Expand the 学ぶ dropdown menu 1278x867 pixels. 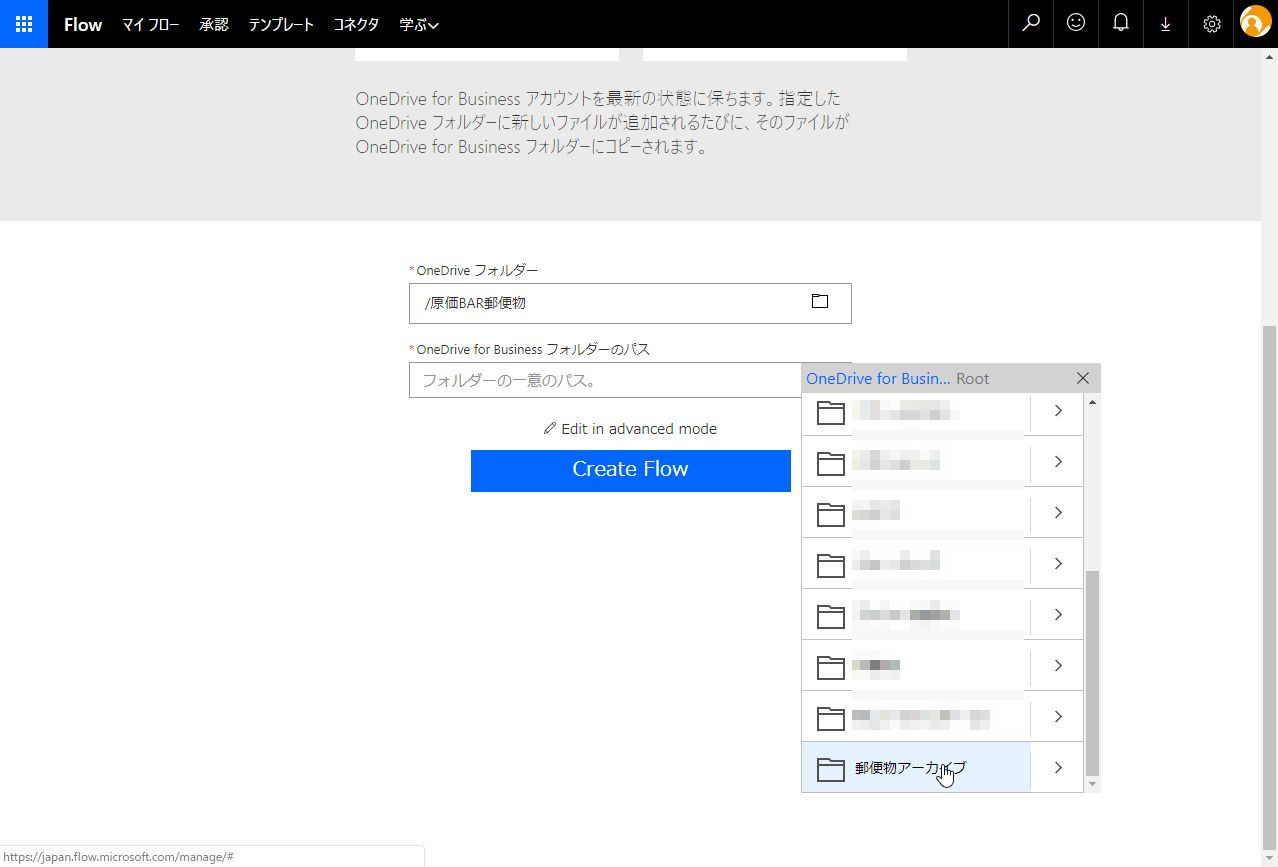coord(419,25)
